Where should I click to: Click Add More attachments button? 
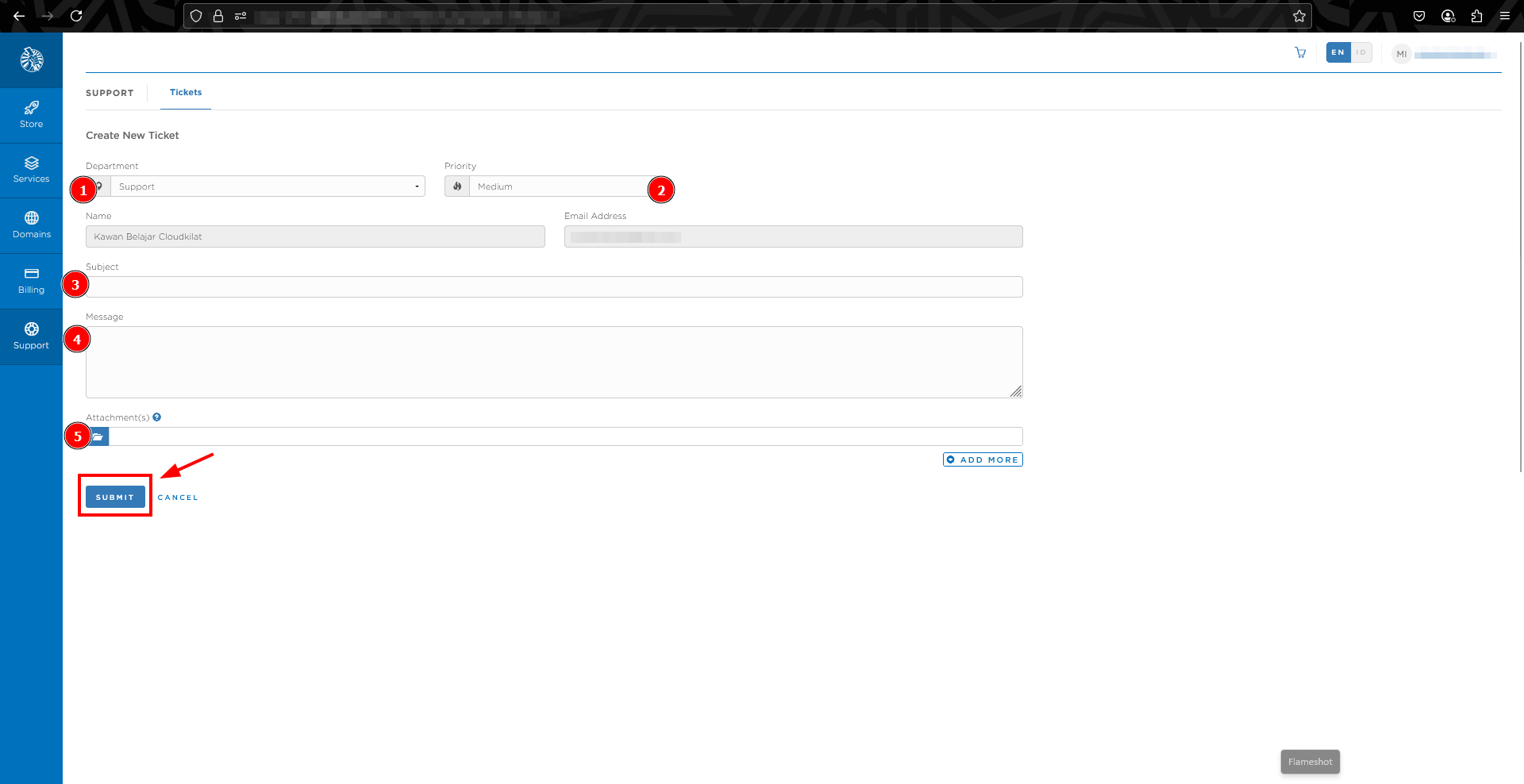(983, 459)
